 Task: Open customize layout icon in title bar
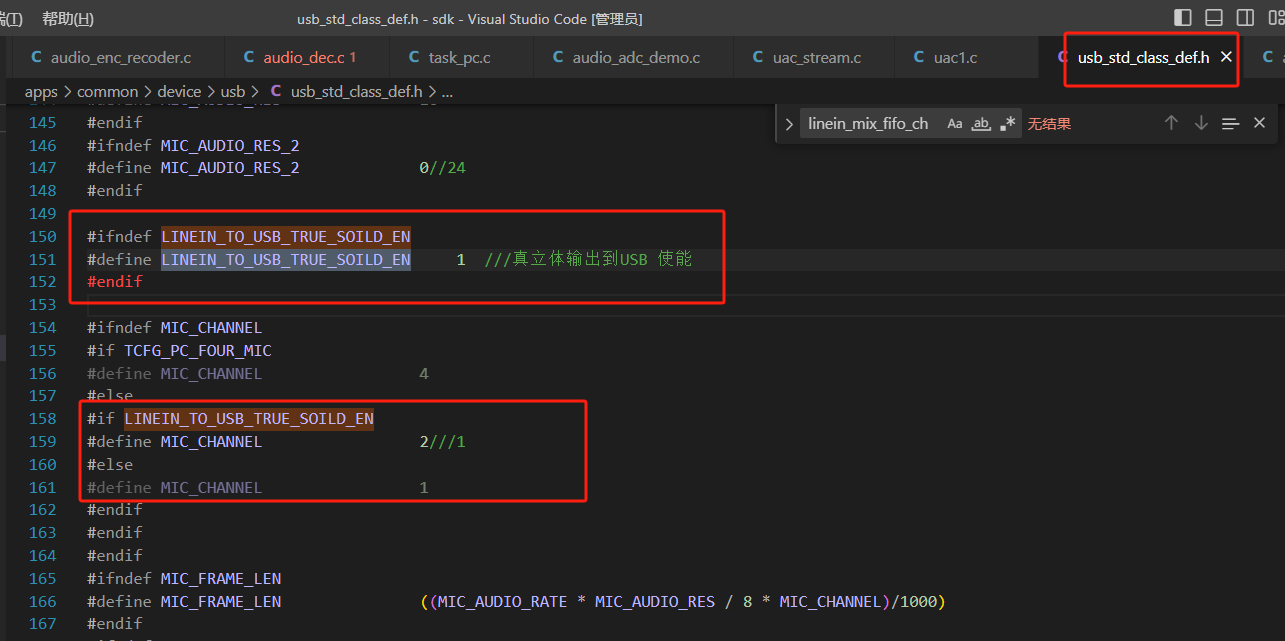coord(1276,18)
